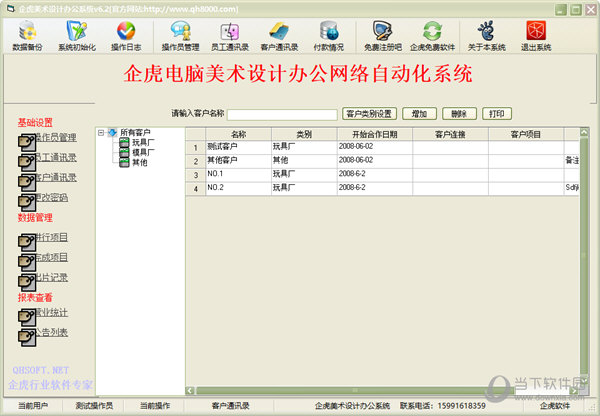
Task: Open the 公告列表 link
Action: click(52, 332)
